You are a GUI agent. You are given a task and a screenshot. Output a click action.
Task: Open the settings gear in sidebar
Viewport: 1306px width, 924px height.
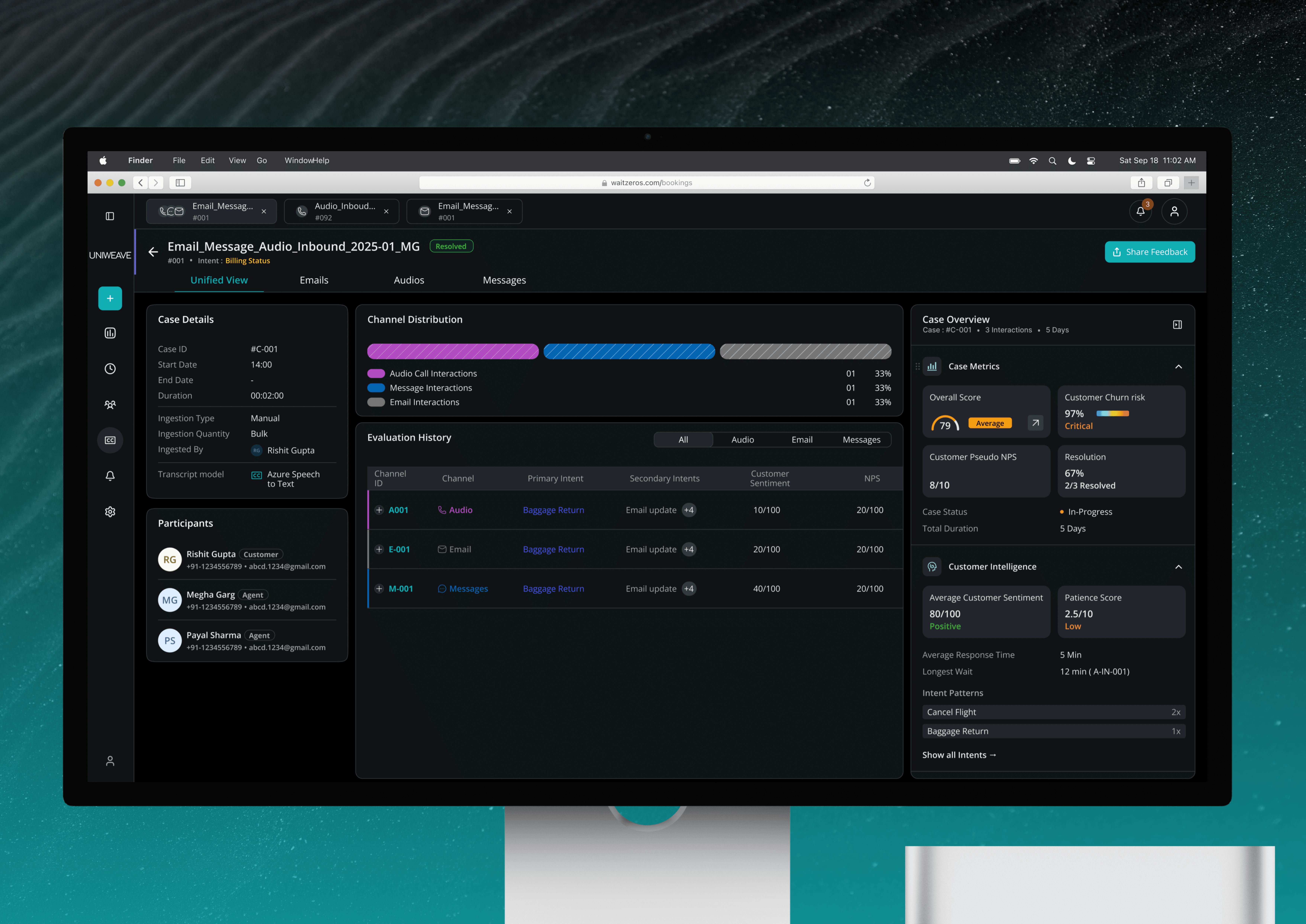[x=110, y=511]
